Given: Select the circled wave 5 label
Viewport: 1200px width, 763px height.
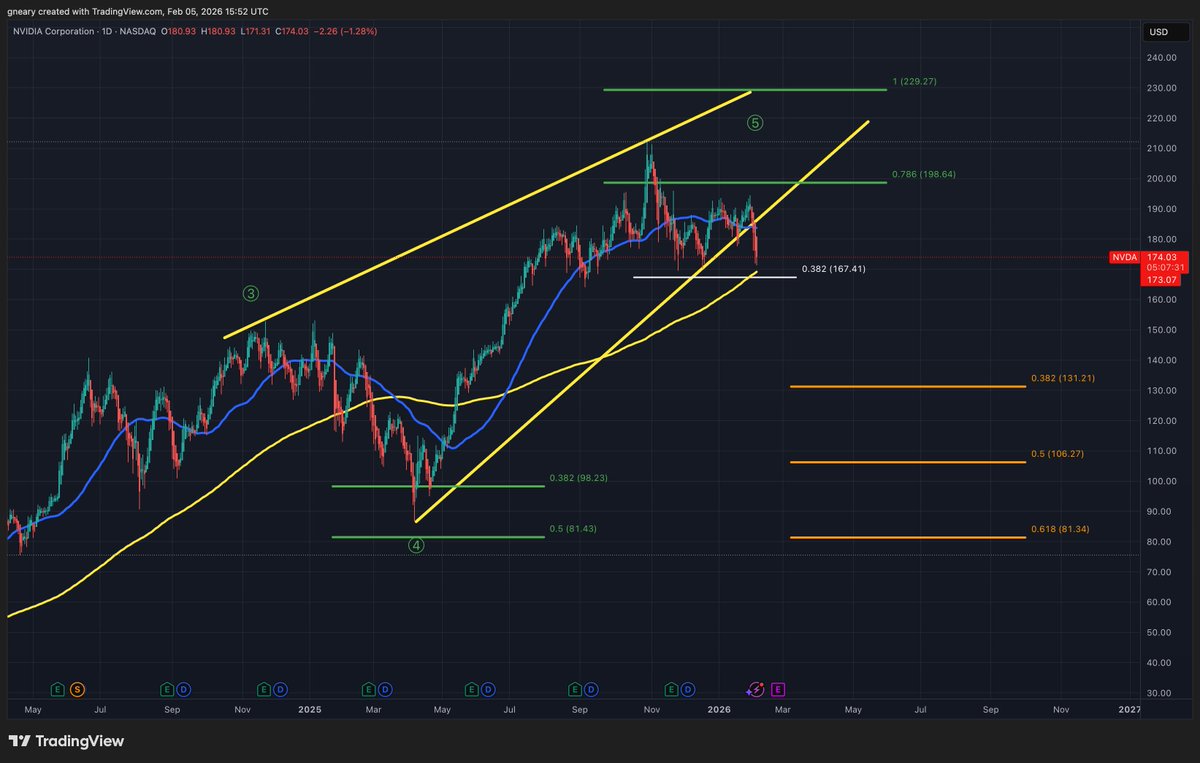Looking at the screenshot, I should [x=755, y=123].
